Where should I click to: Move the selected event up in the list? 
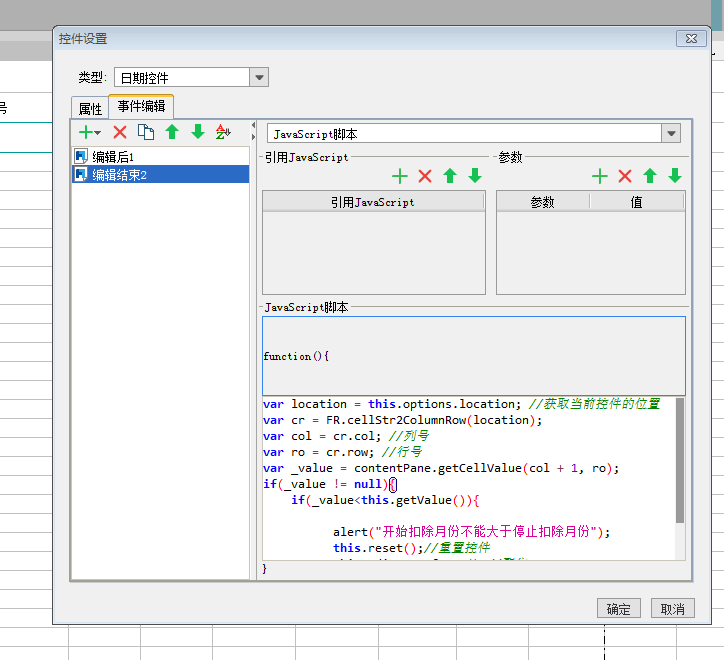tap(172, 132)
